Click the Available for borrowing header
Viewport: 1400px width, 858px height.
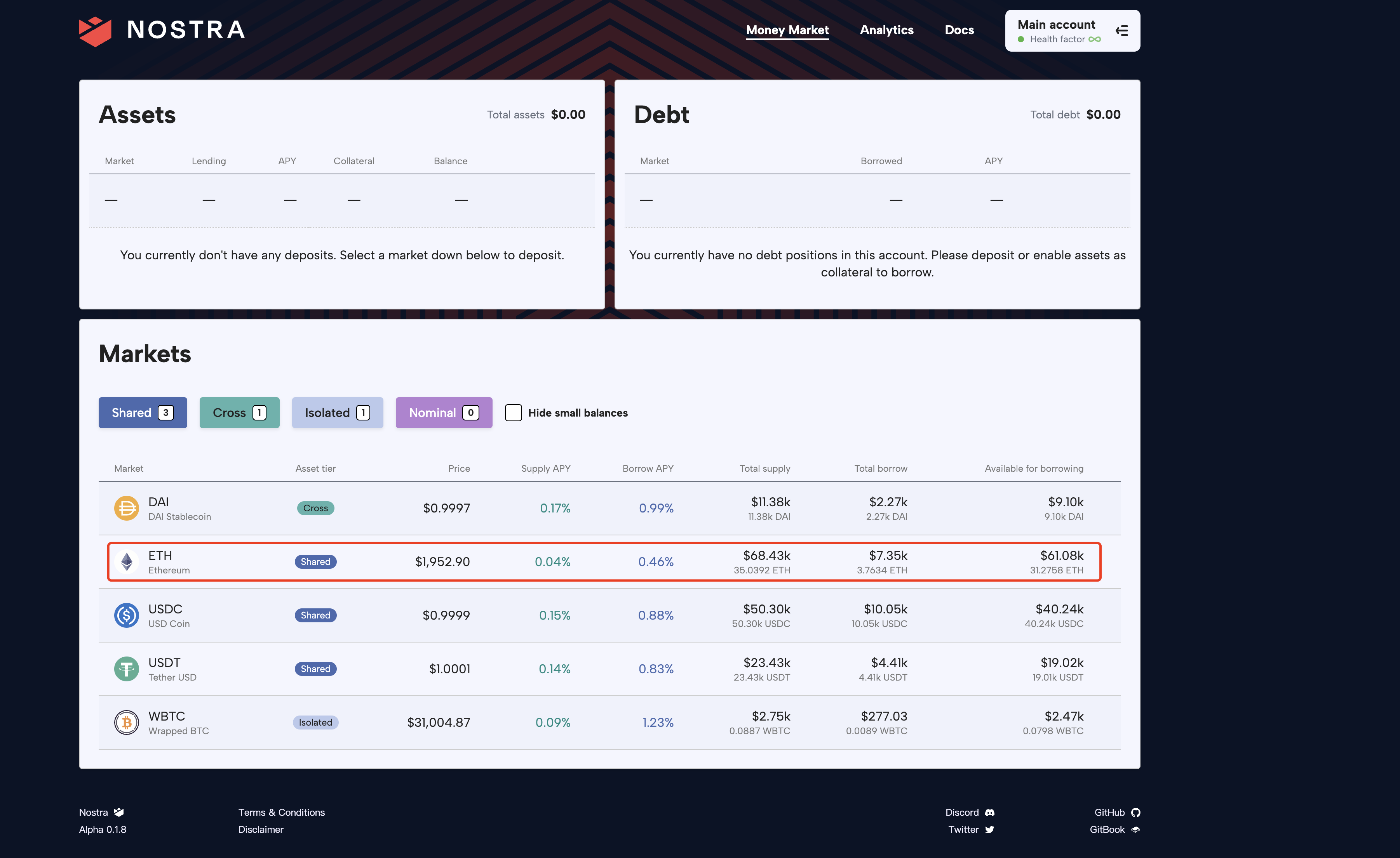point(1034,469)
